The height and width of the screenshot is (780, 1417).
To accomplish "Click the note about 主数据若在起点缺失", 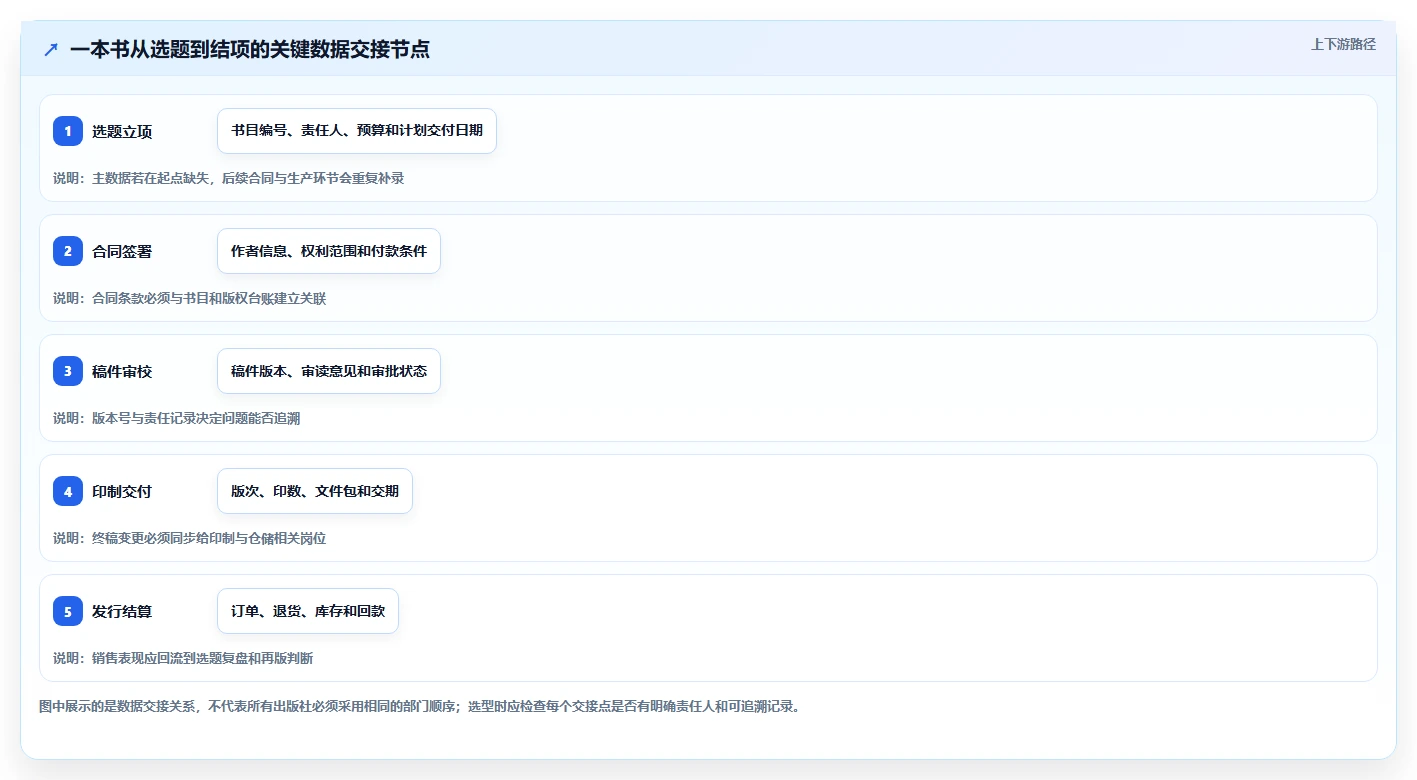I will click(229, 178).
